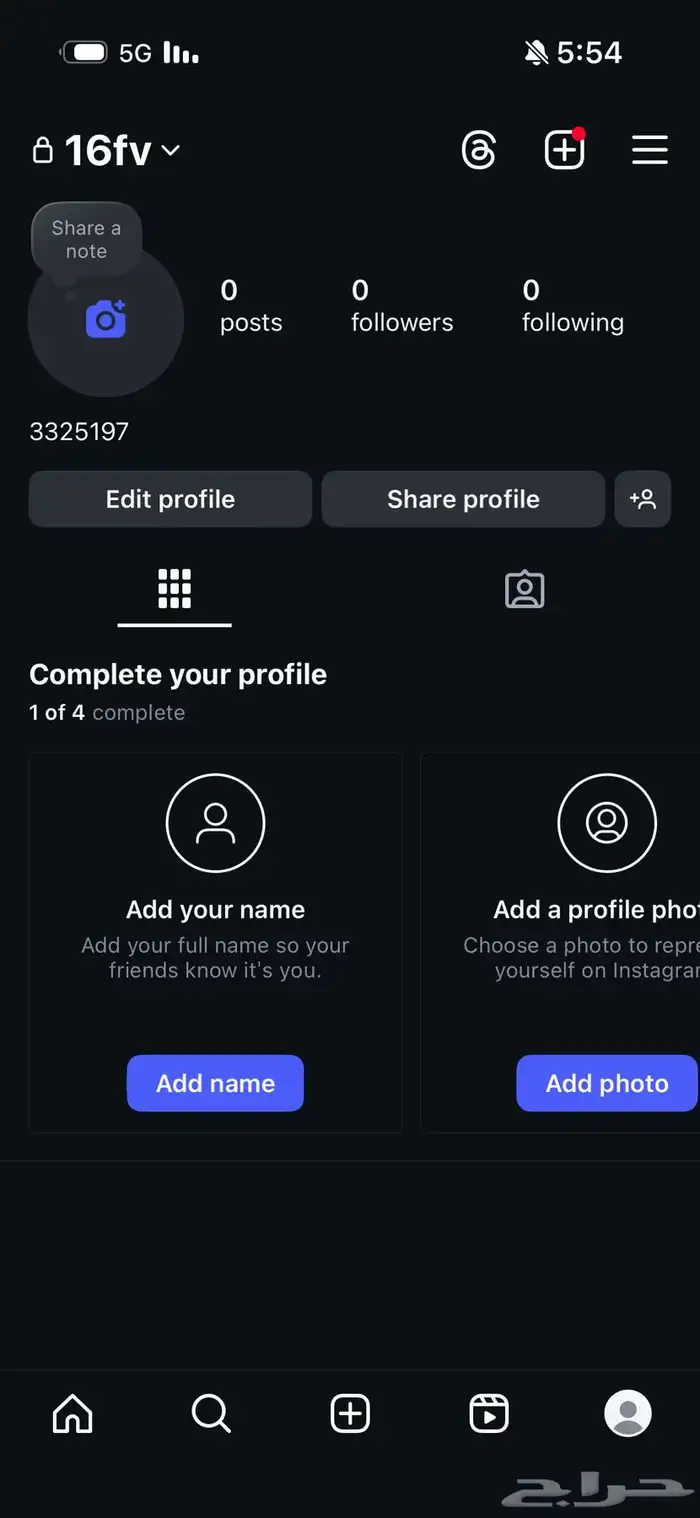This screenshot has height=1518, width=700.
Task: Go to the Home feed icon
Action: (72, 1414)
